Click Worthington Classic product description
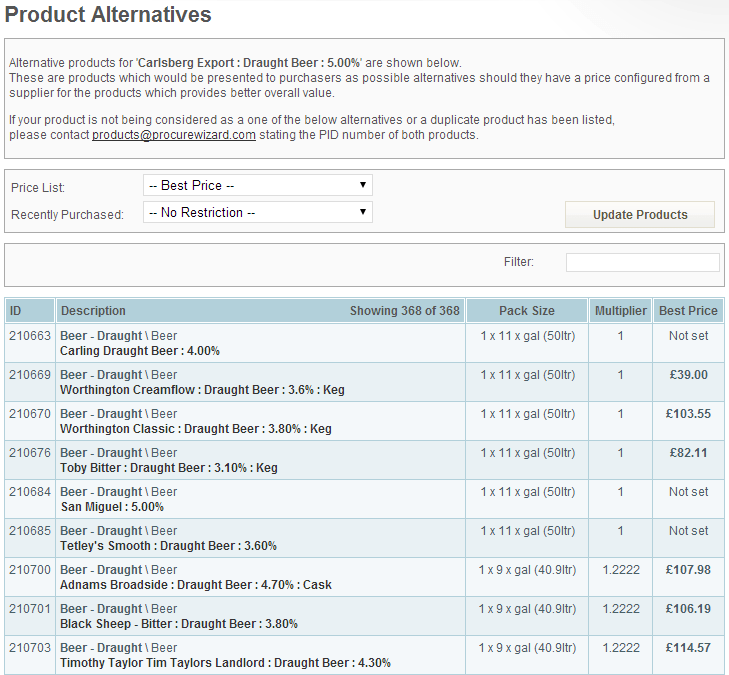This screenshot has width=729, height=675. click(196, 429)
